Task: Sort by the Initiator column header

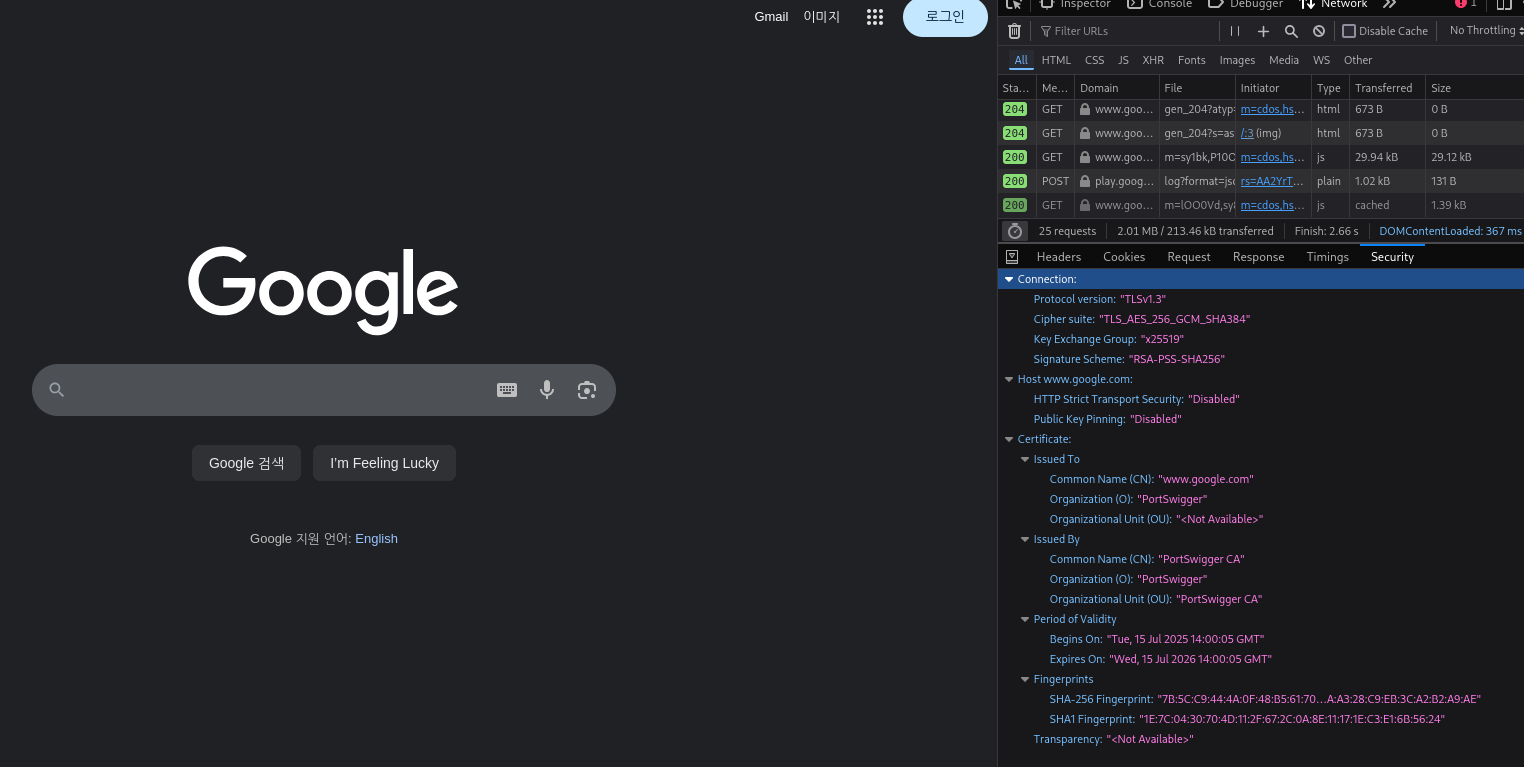Action: click(1273, 88)
